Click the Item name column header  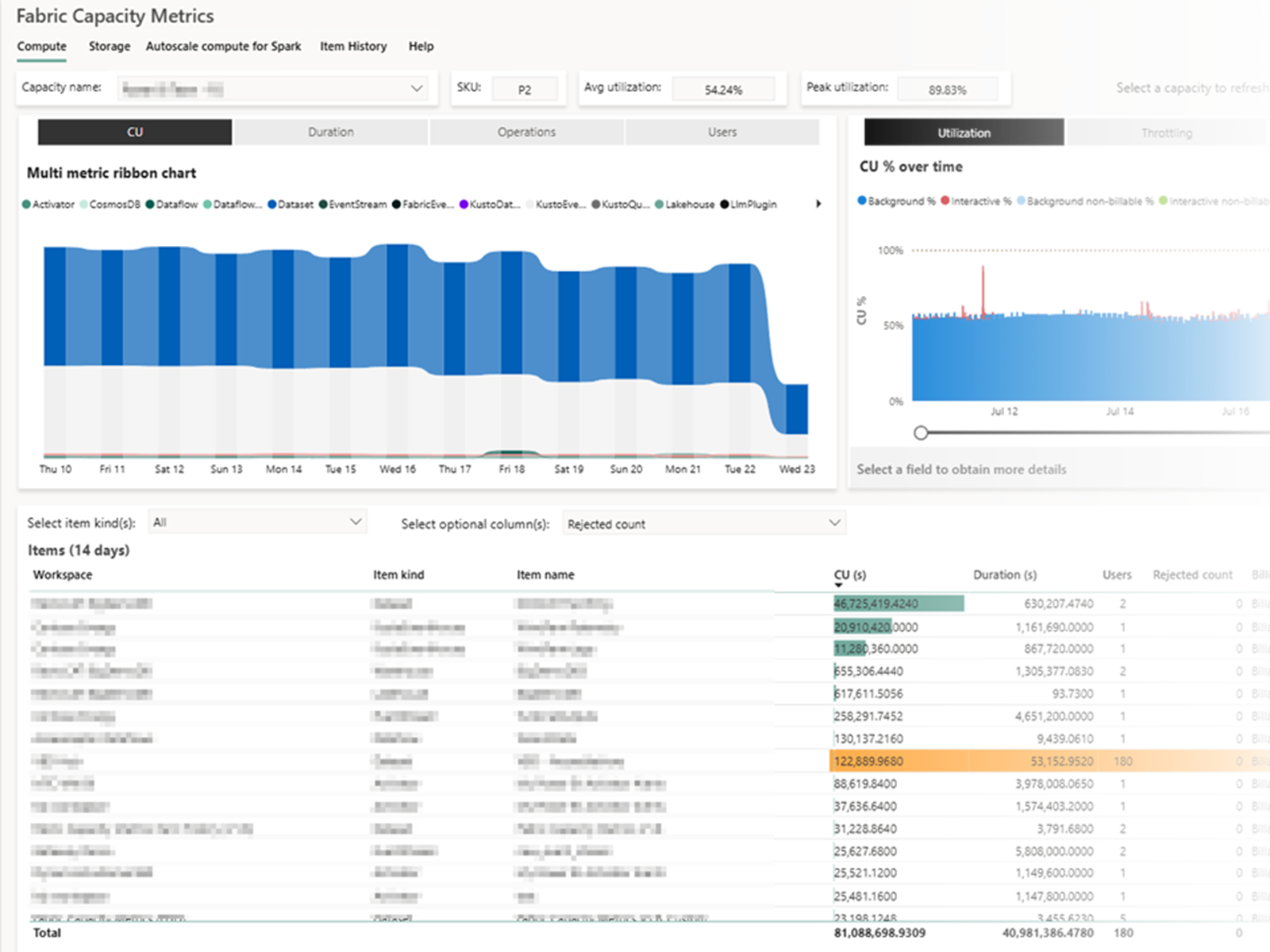[x=545, y=574]
